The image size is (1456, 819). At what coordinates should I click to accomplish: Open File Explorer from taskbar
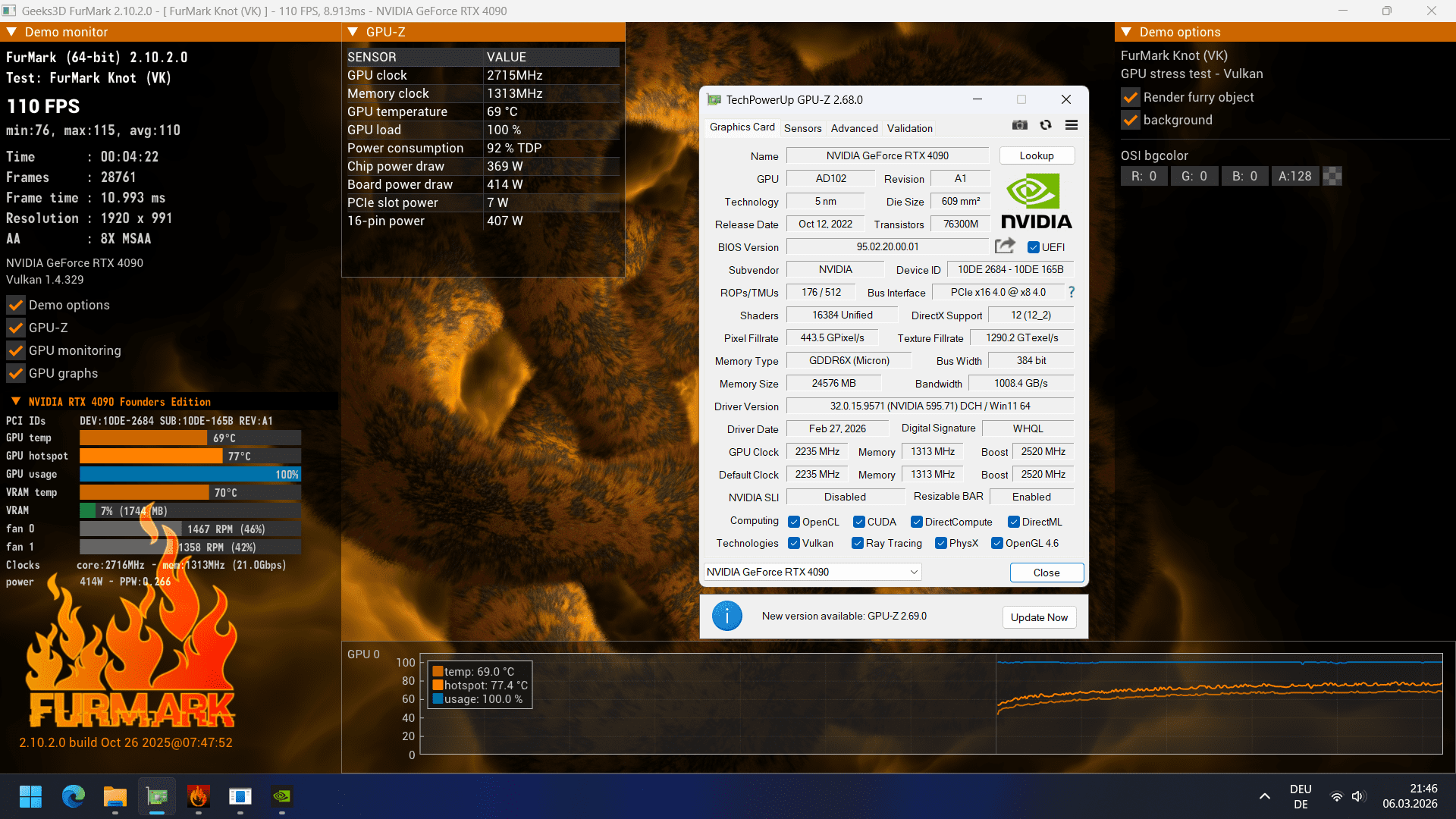pos(115,796)
